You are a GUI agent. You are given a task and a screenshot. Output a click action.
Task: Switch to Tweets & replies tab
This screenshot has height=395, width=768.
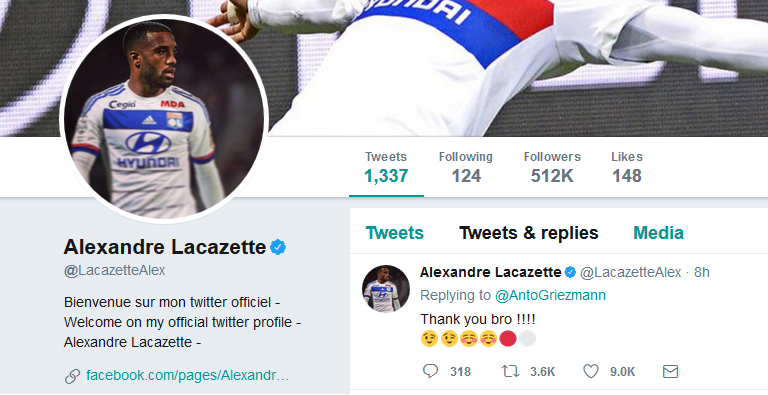[528, 233]
